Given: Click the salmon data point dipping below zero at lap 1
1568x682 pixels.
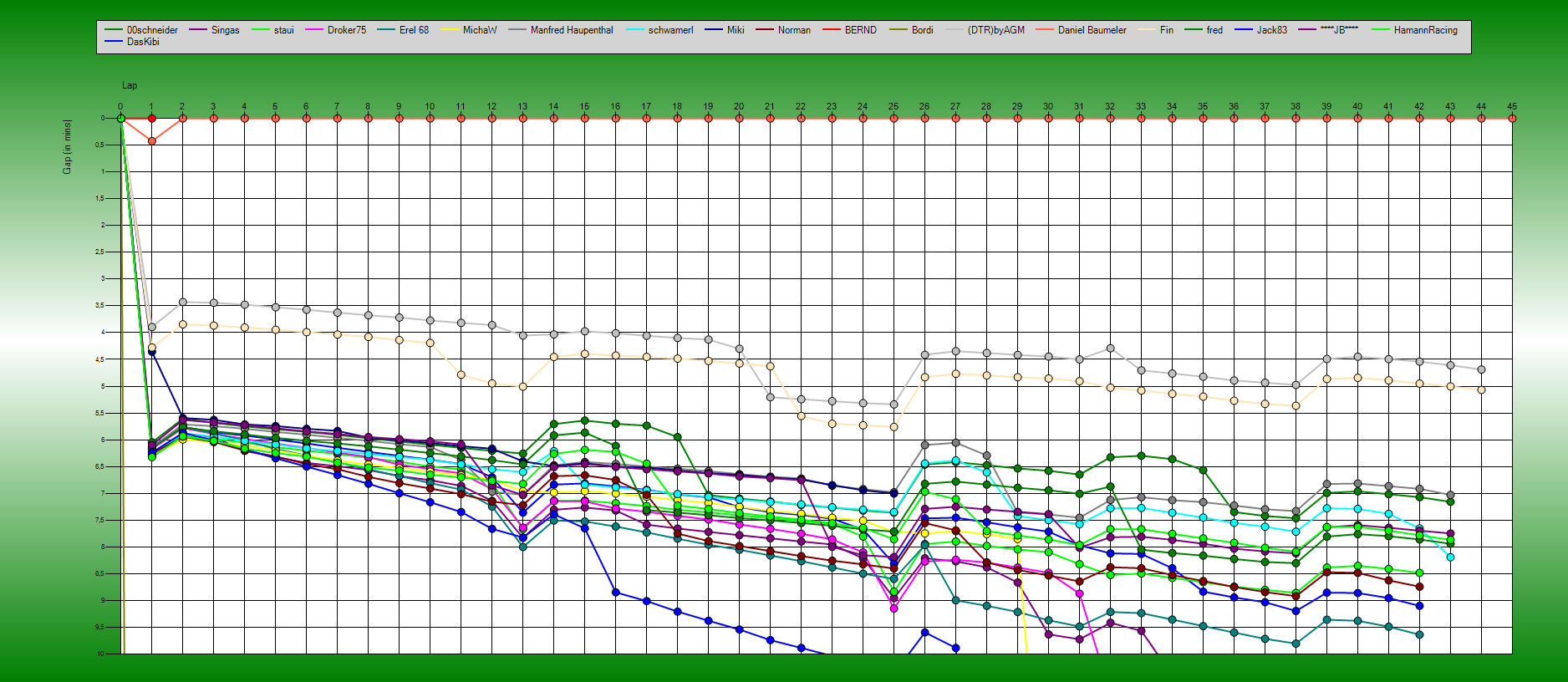Looking at the screenshot, I should click(152, 141).
